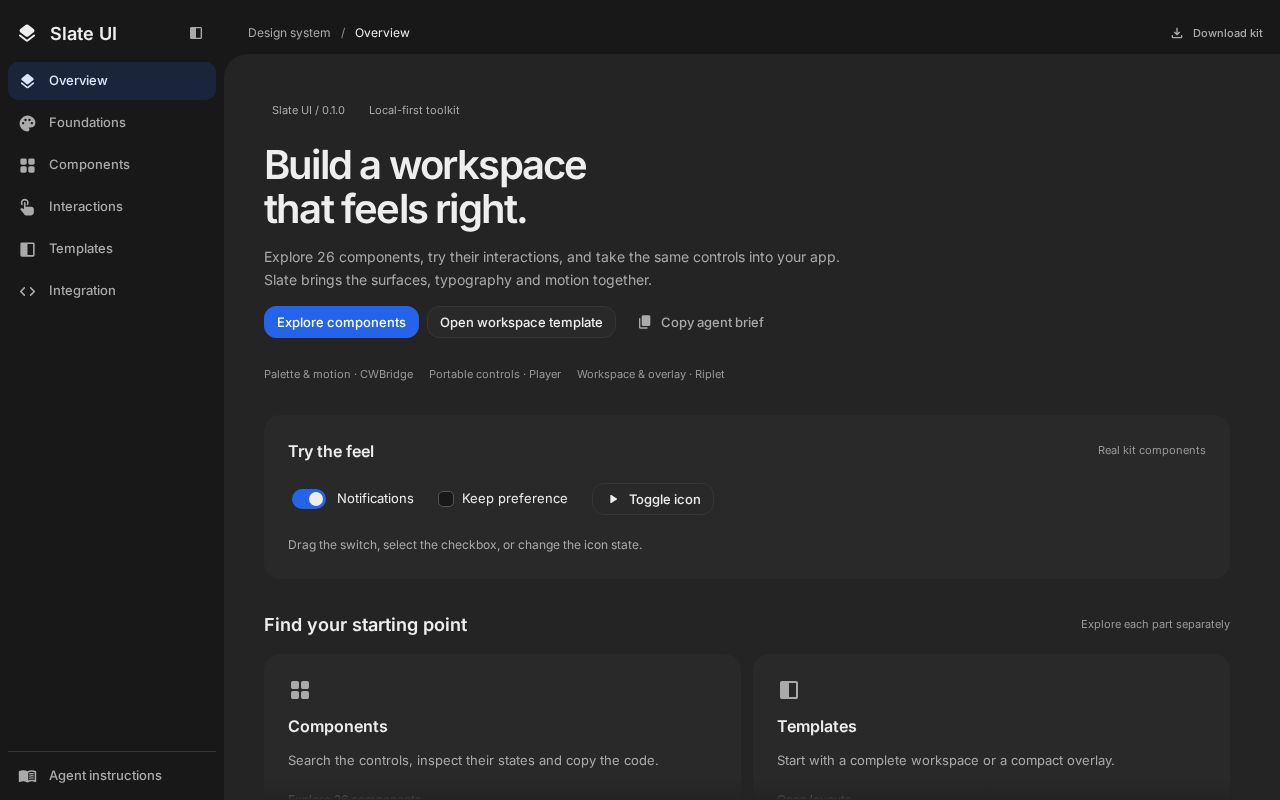The height and width of the screenshot is (800, 1280).
Task: Click the Components grid icon in the sidebar
Action: [x=28, y=165]
